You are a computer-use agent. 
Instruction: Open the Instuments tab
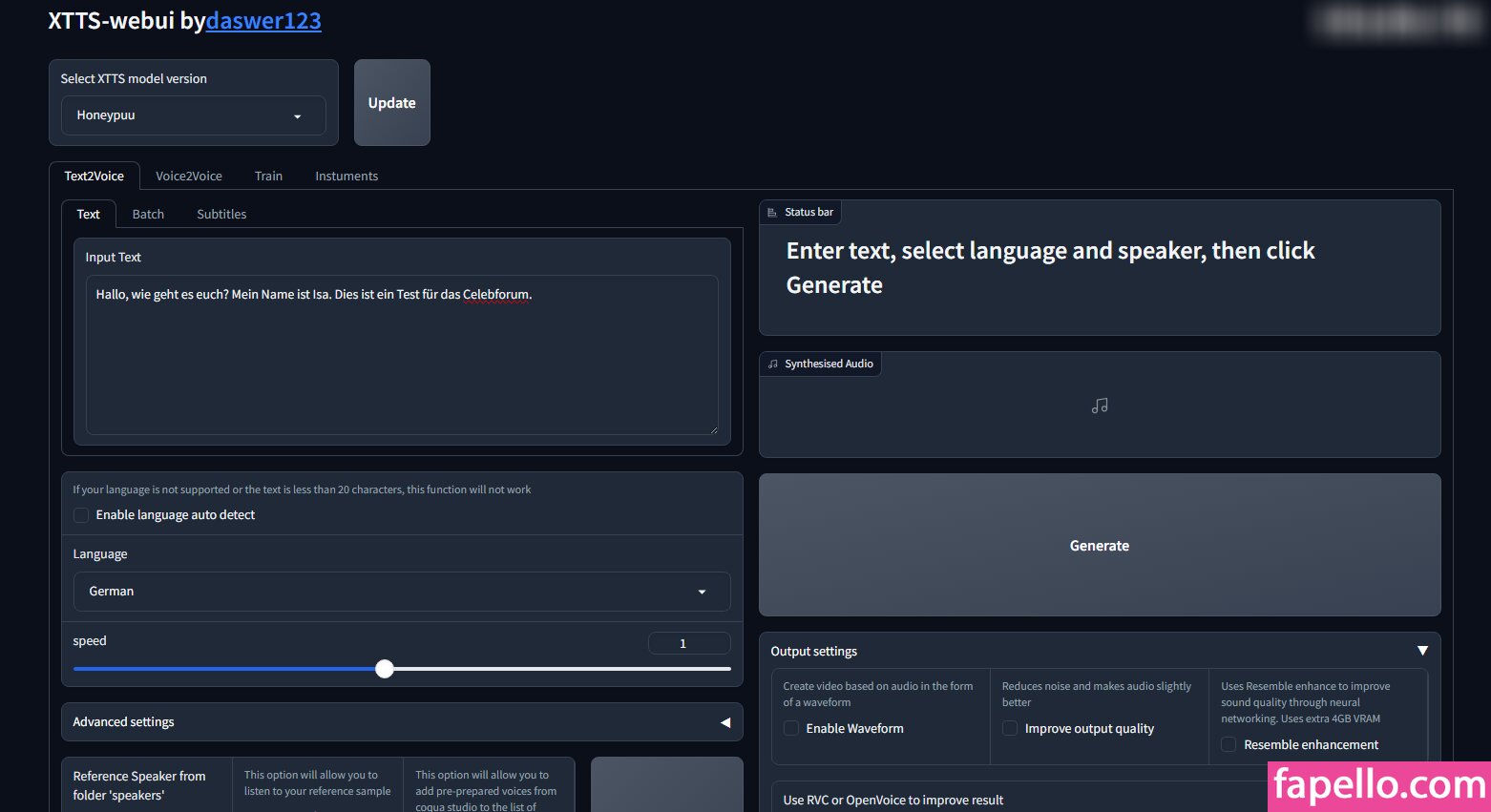pyautogui.click(x=346, y=177)
